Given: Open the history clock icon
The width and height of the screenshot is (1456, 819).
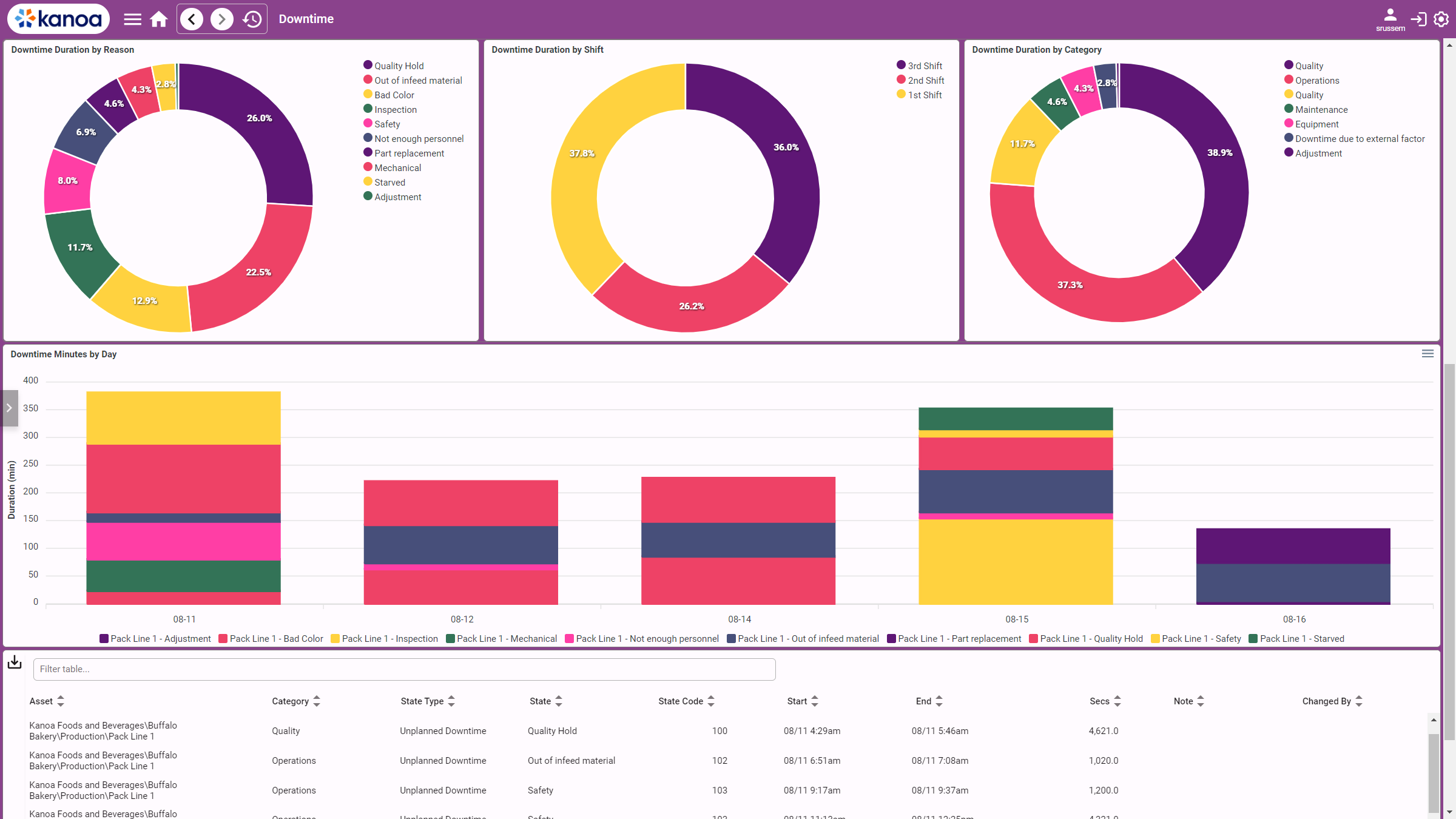Looking at the screenshot, I should click(252, 19).
